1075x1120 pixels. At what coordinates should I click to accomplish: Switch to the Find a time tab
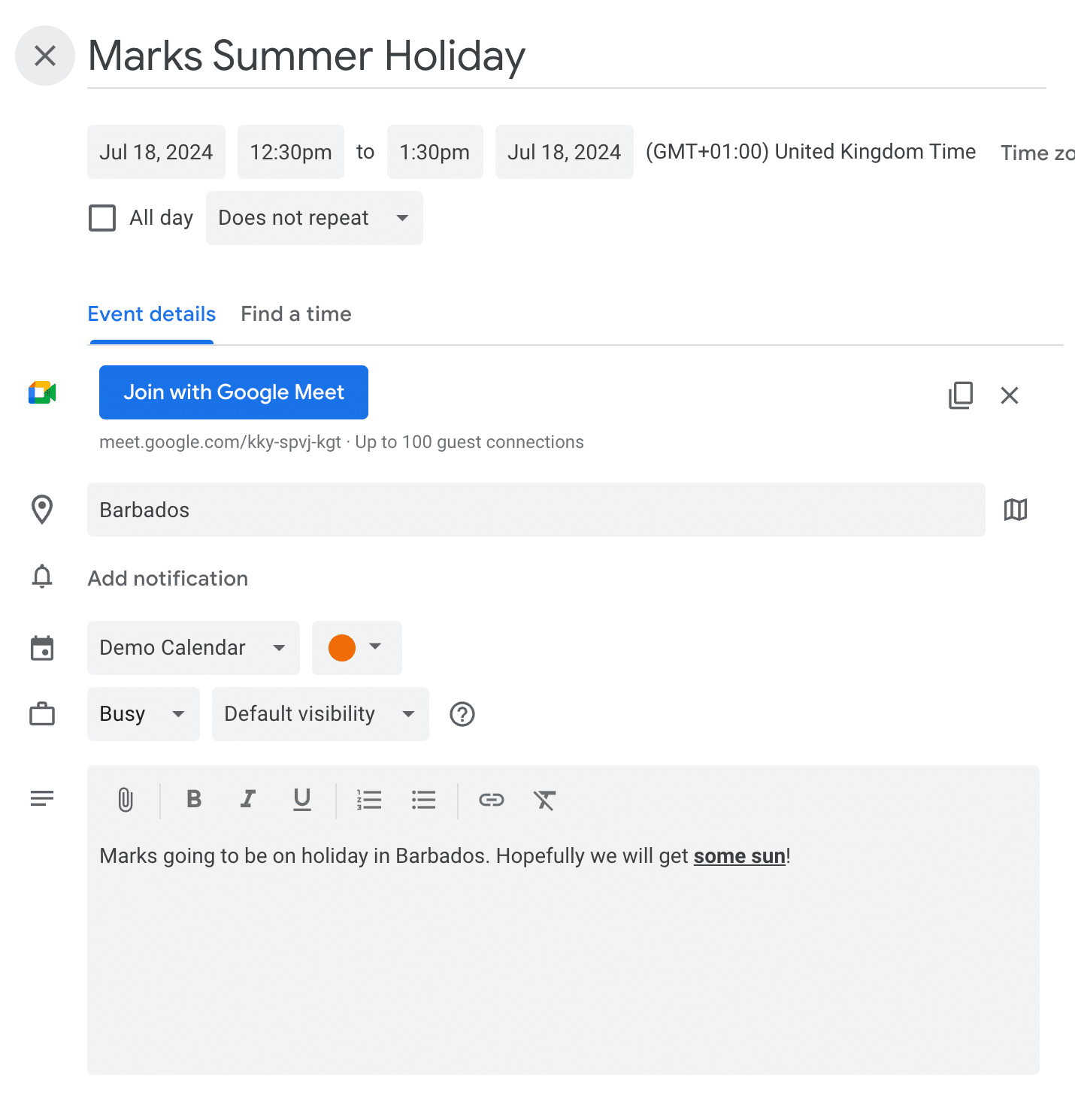(x=295, y=314)
